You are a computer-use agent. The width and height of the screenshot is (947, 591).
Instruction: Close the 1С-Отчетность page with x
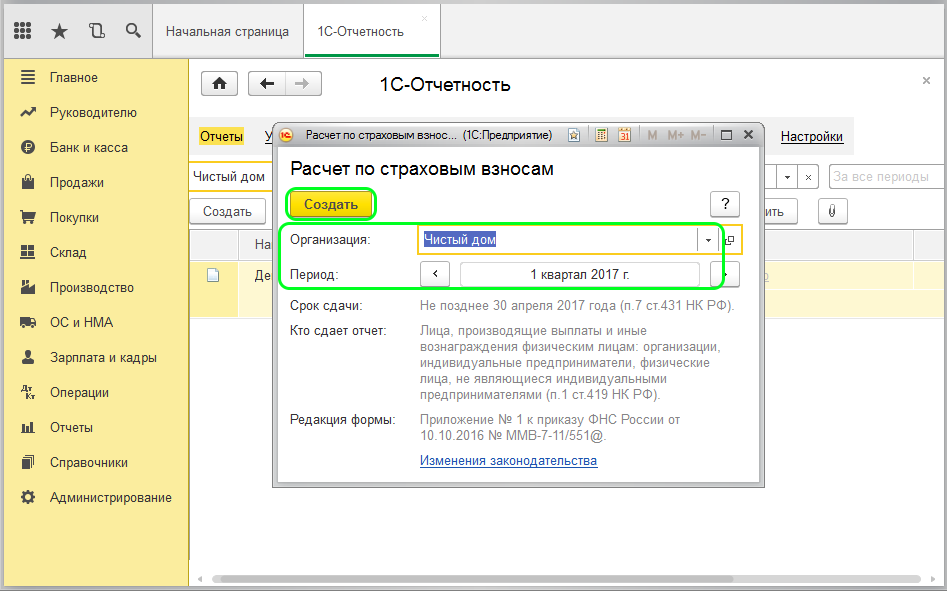(926, 80)
